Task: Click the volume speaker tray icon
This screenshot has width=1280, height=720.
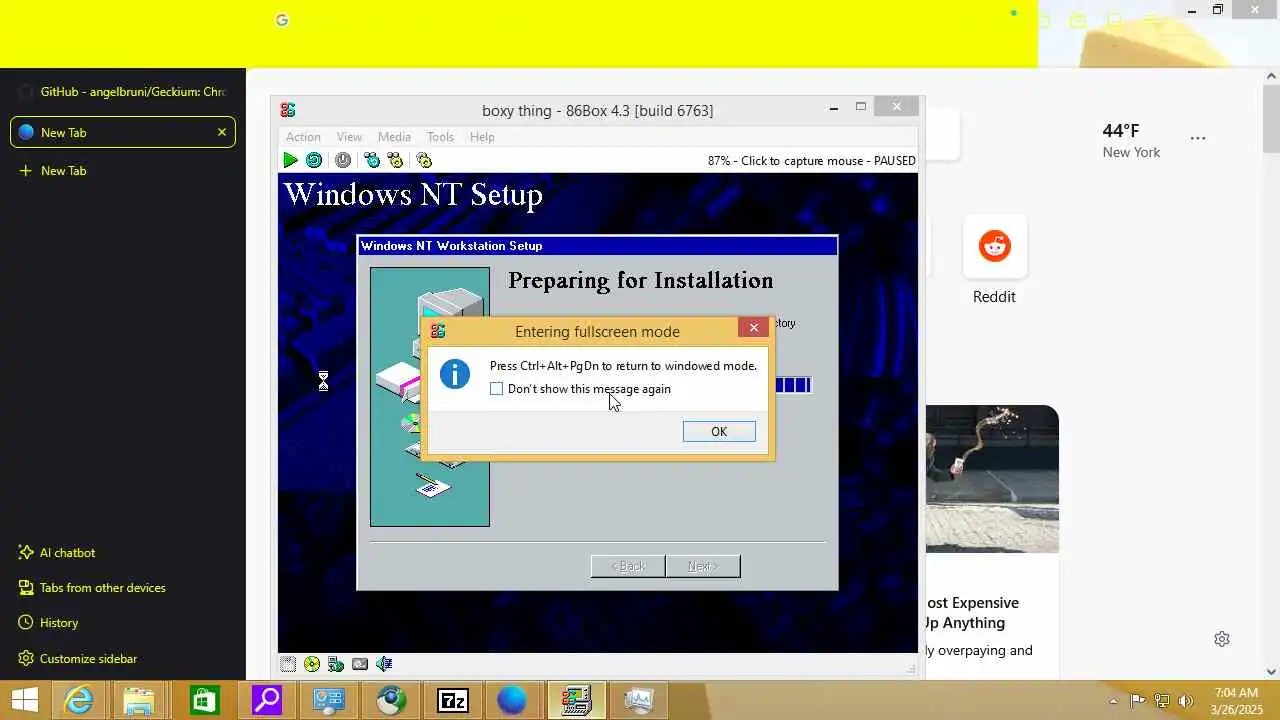Action: coord(1186,701)
